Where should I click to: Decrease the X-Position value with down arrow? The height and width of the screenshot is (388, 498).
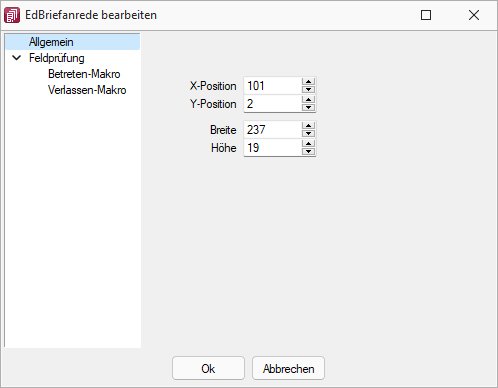(308, 89)
